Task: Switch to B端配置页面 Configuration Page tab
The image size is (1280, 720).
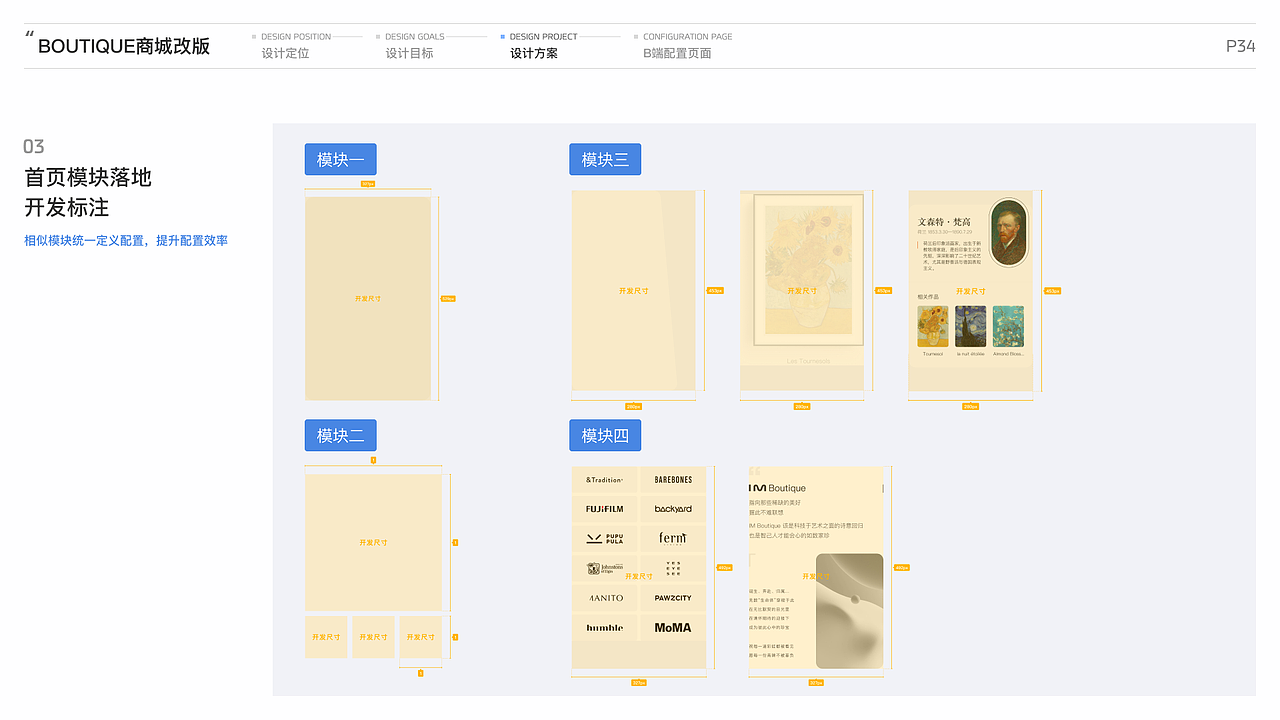Action: (683, 45)
